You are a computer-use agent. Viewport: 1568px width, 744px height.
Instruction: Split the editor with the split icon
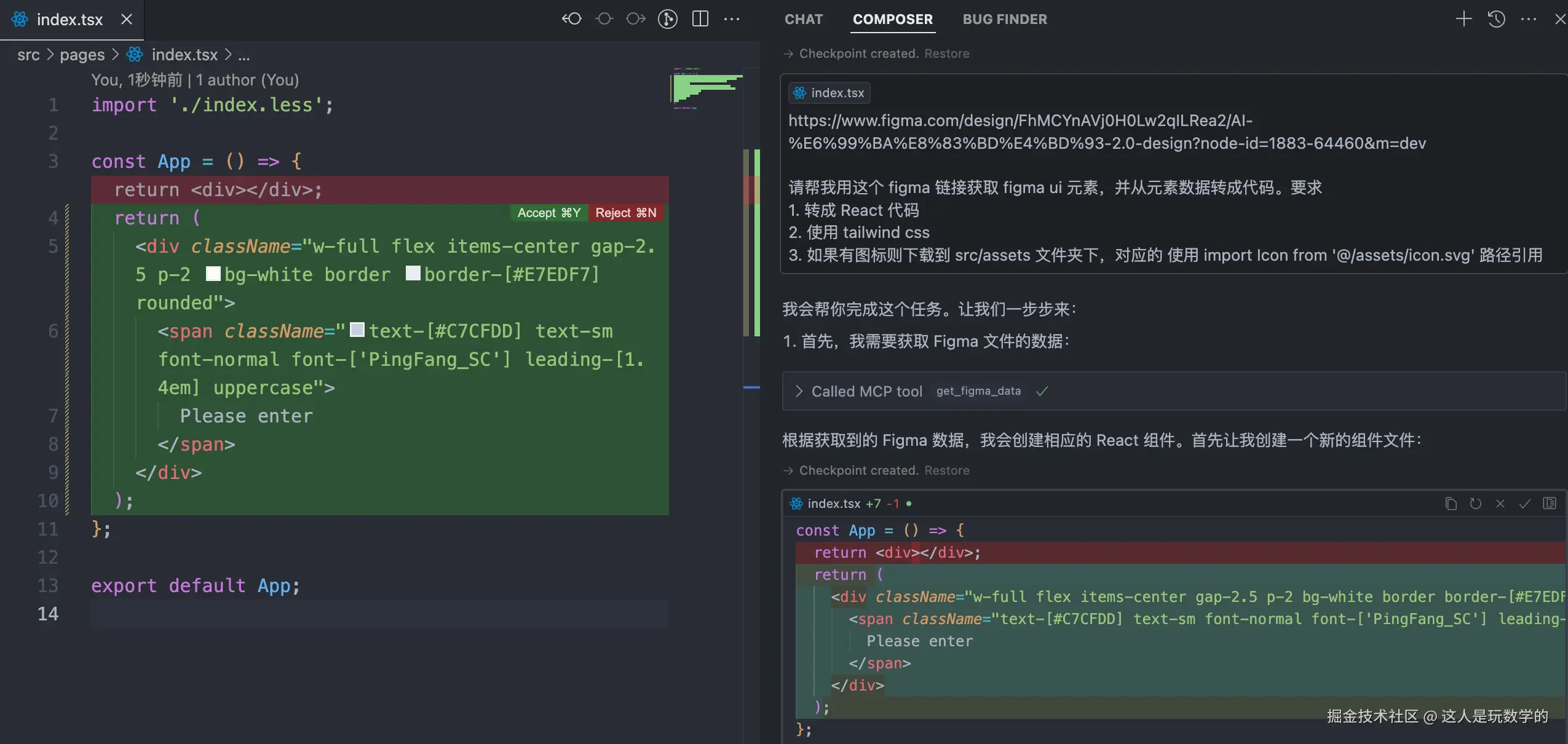[700, 19]
